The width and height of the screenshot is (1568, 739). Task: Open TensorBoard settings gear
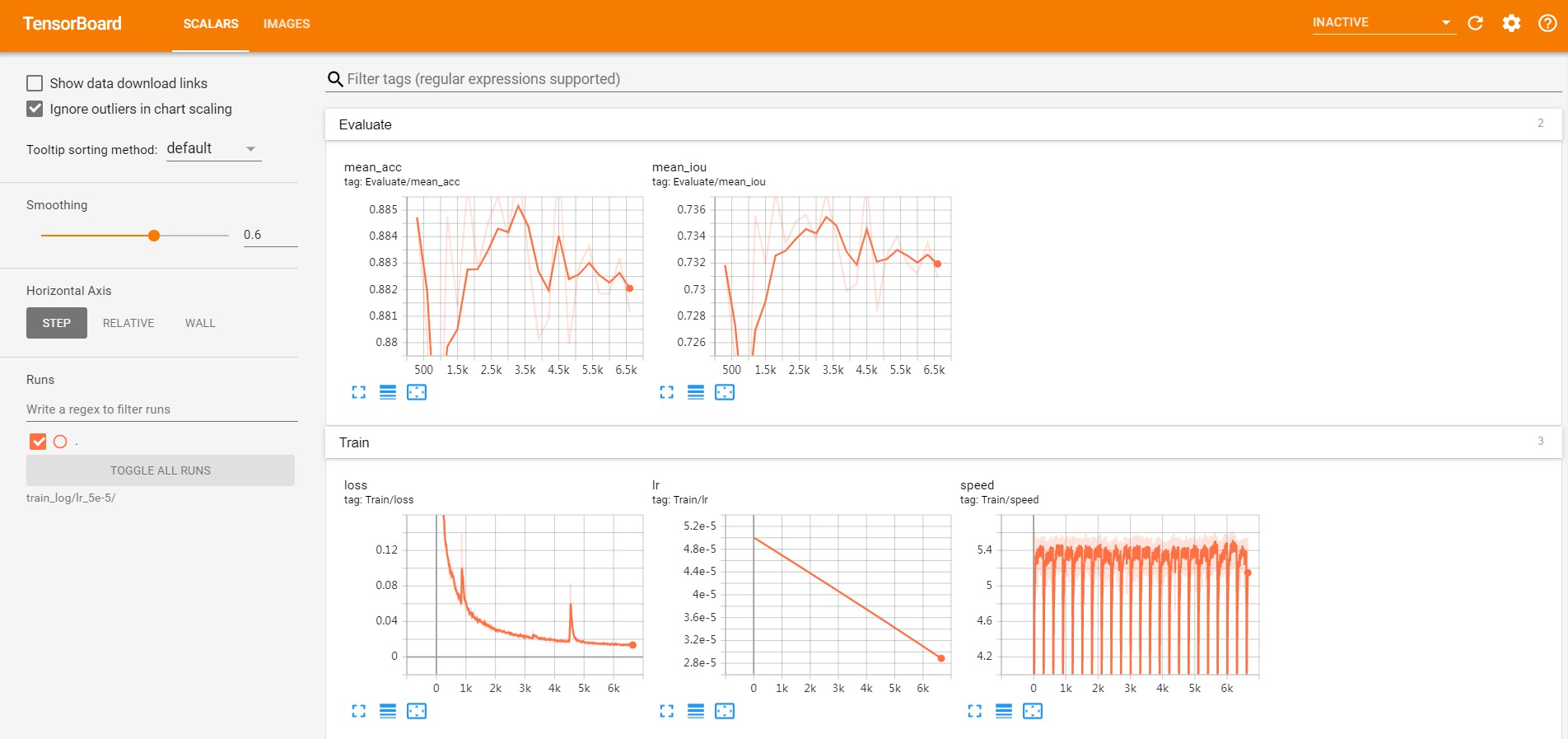1511,23
